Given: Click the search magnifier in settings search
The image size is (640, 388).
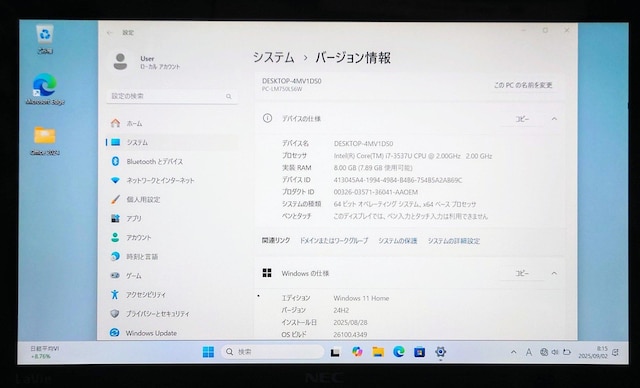Looking at the screenshot, I should [229, 96].
